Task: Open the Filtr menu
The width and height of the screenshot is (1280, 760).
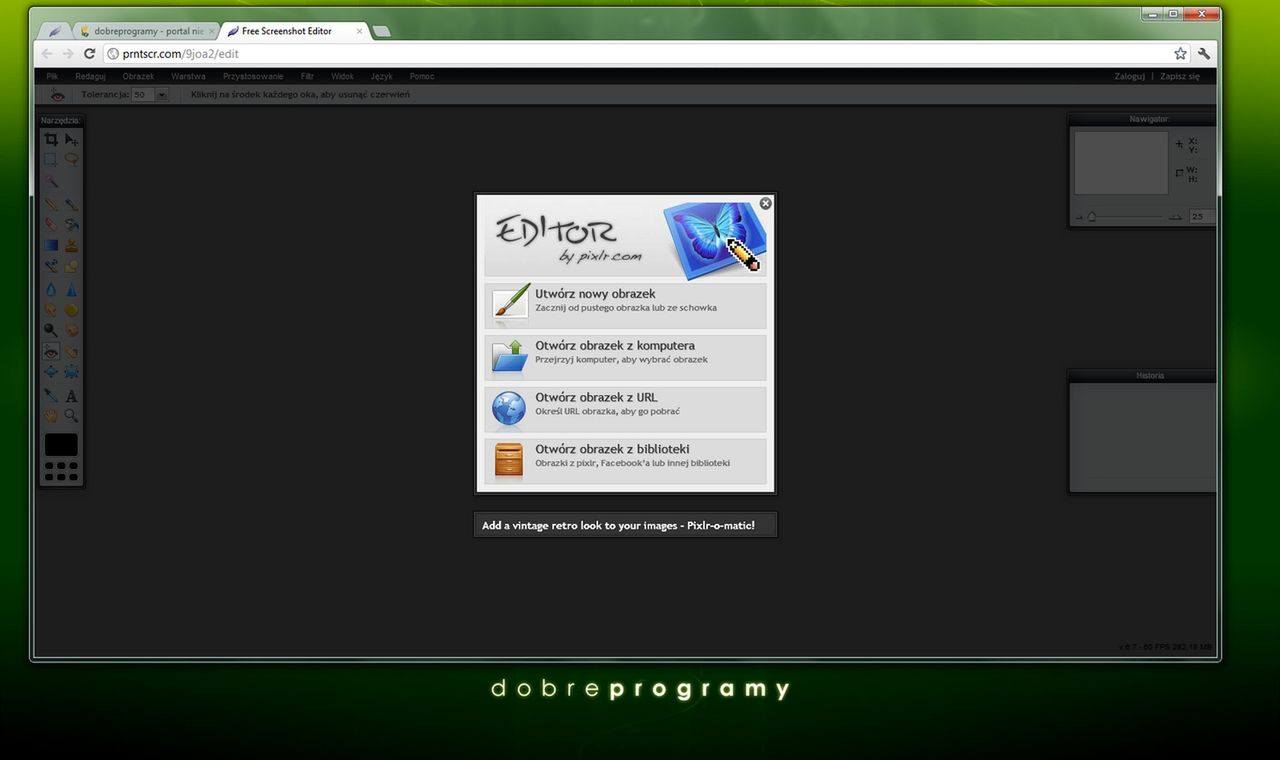Action: pos(307,76)
